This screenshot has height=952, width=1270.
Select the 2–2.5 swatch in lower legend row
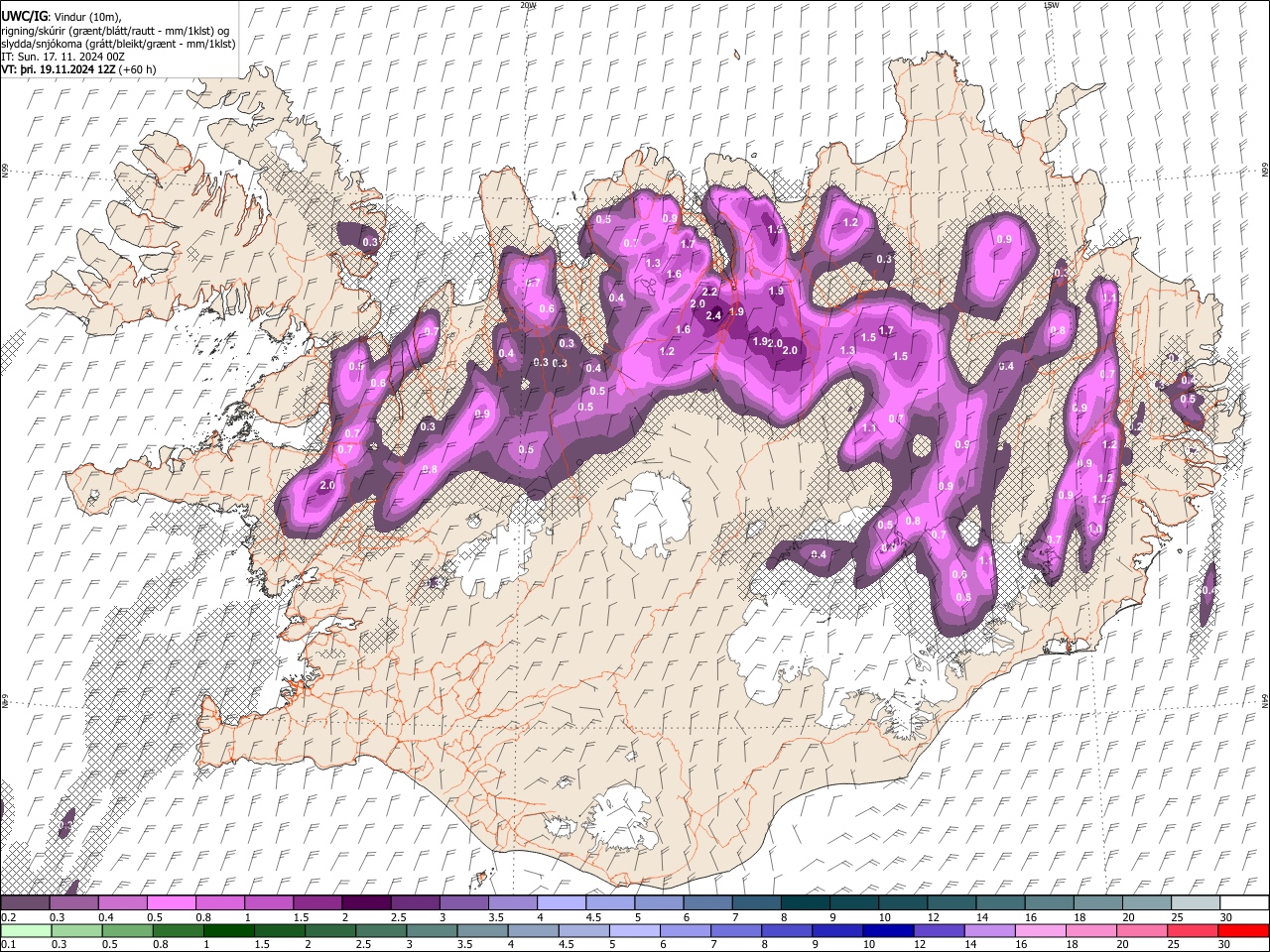329,930
